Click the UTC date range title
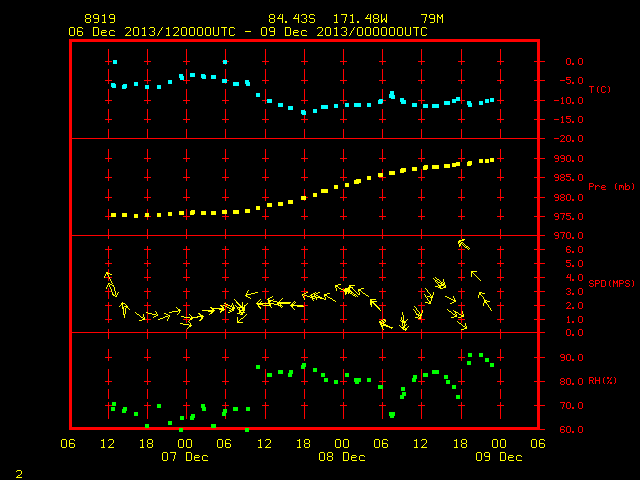This screenshot has height=480, width=640. 248,32
